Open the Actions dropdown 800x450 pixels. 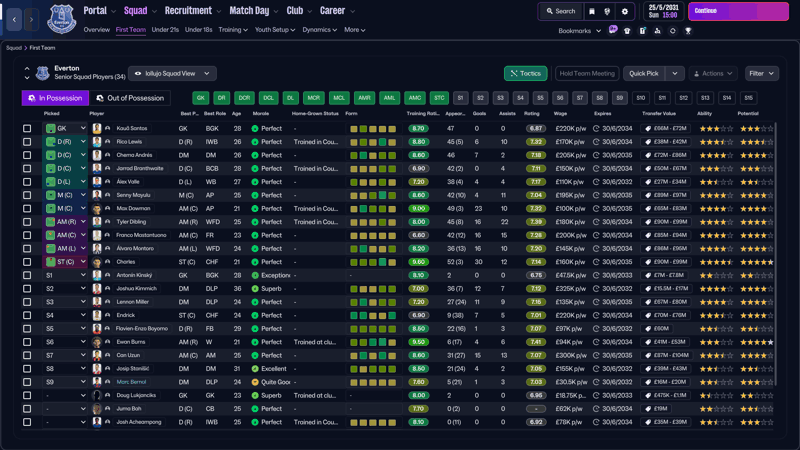point(713,73)
